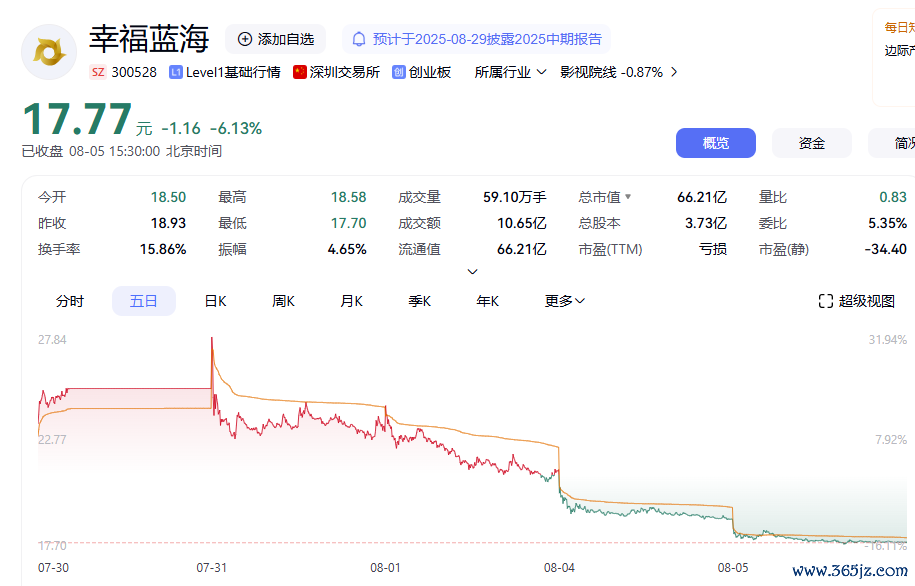This screenshot has width=915, height=586.
Task: Click the L1 Level1 badge icon
Action: click(176, 72)
